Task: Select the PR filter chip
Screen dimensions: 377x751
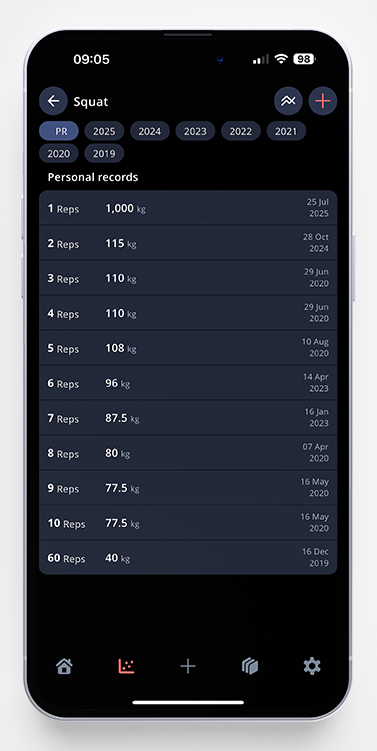Action: pos(59,131)
